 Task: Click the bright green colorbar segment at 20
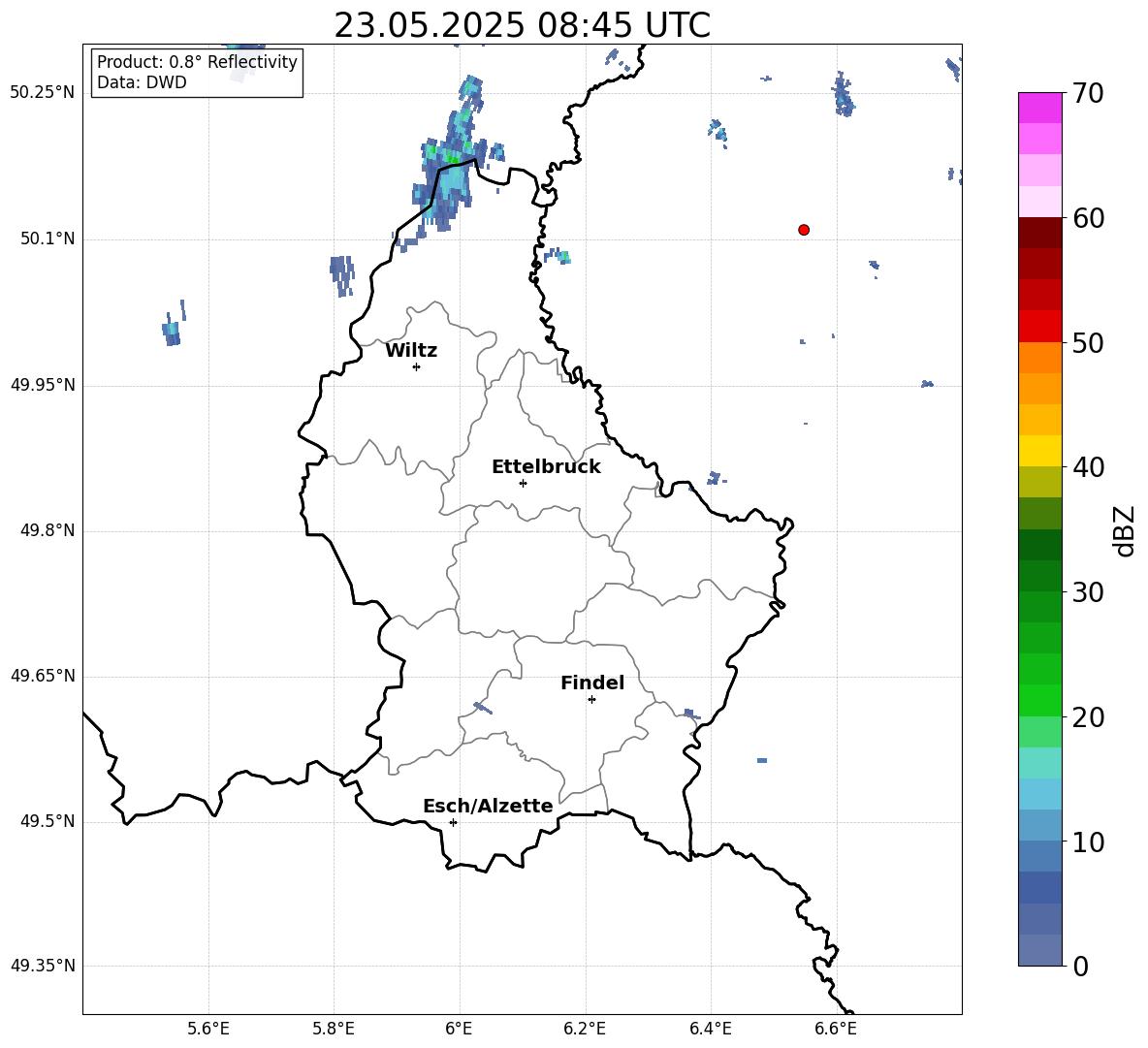1040,701
